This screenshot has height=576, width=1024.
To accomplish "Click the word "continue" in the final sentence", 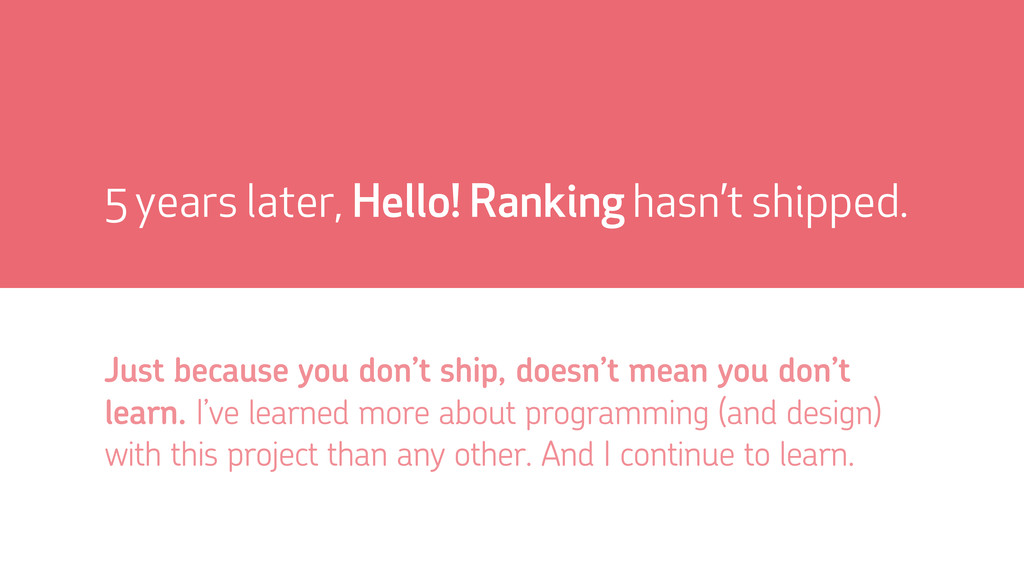I will pyautogui.click(x=685, y=456).
